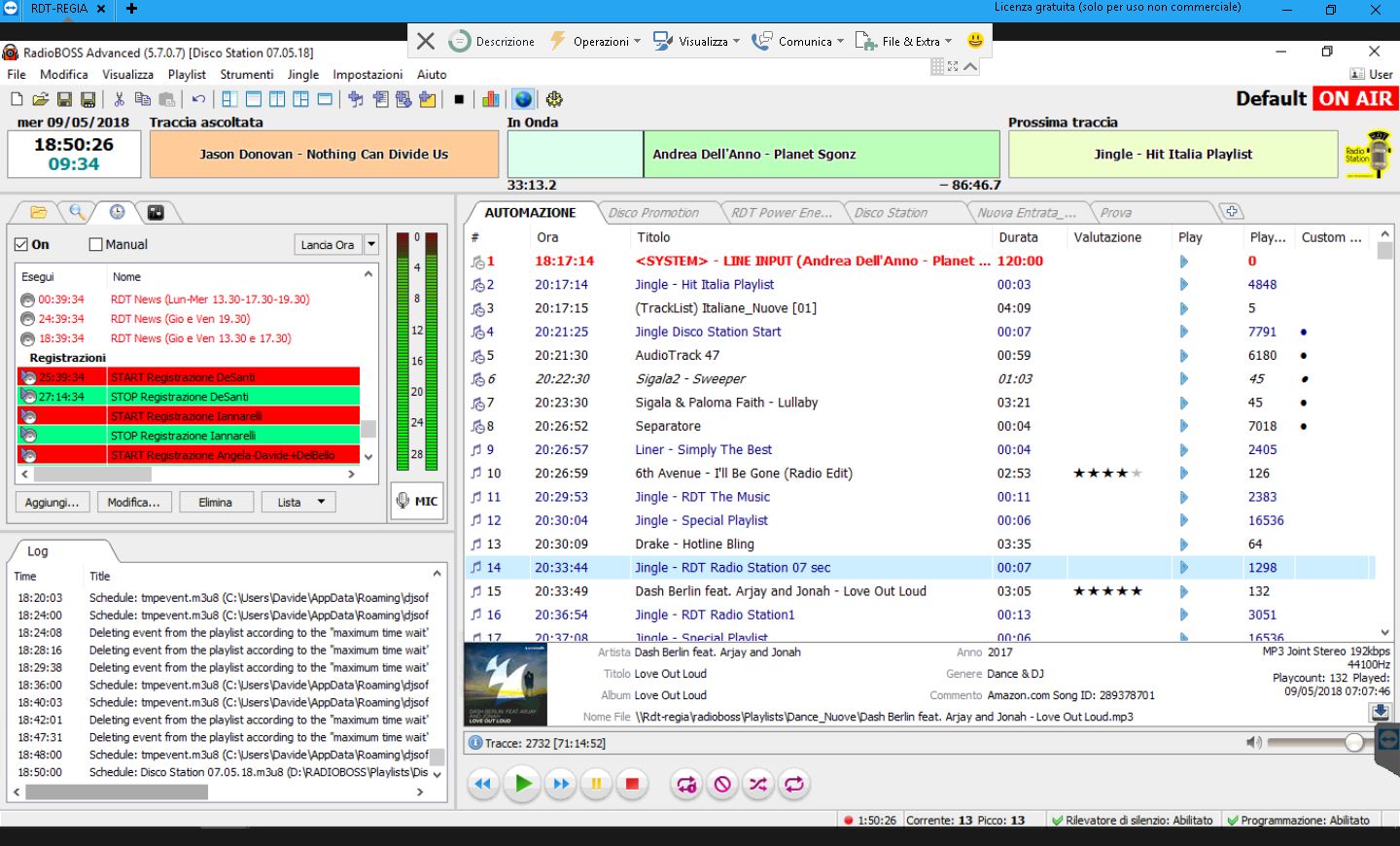Toggle the clock icon for RDT News Lun-Mer event

click(27, 300)
